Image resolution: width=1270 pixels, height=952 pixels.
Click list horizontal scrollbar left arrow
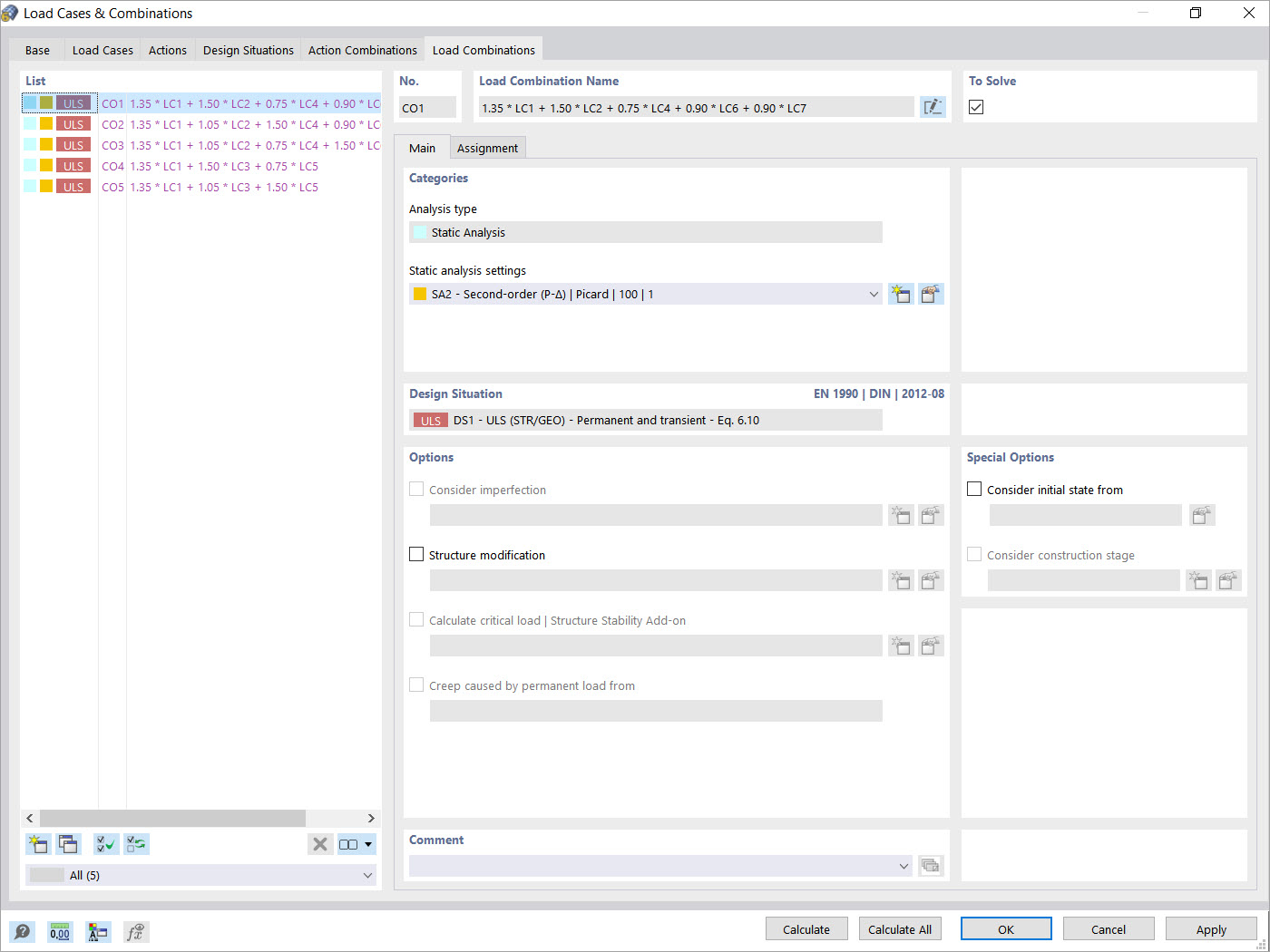point(30,818)
